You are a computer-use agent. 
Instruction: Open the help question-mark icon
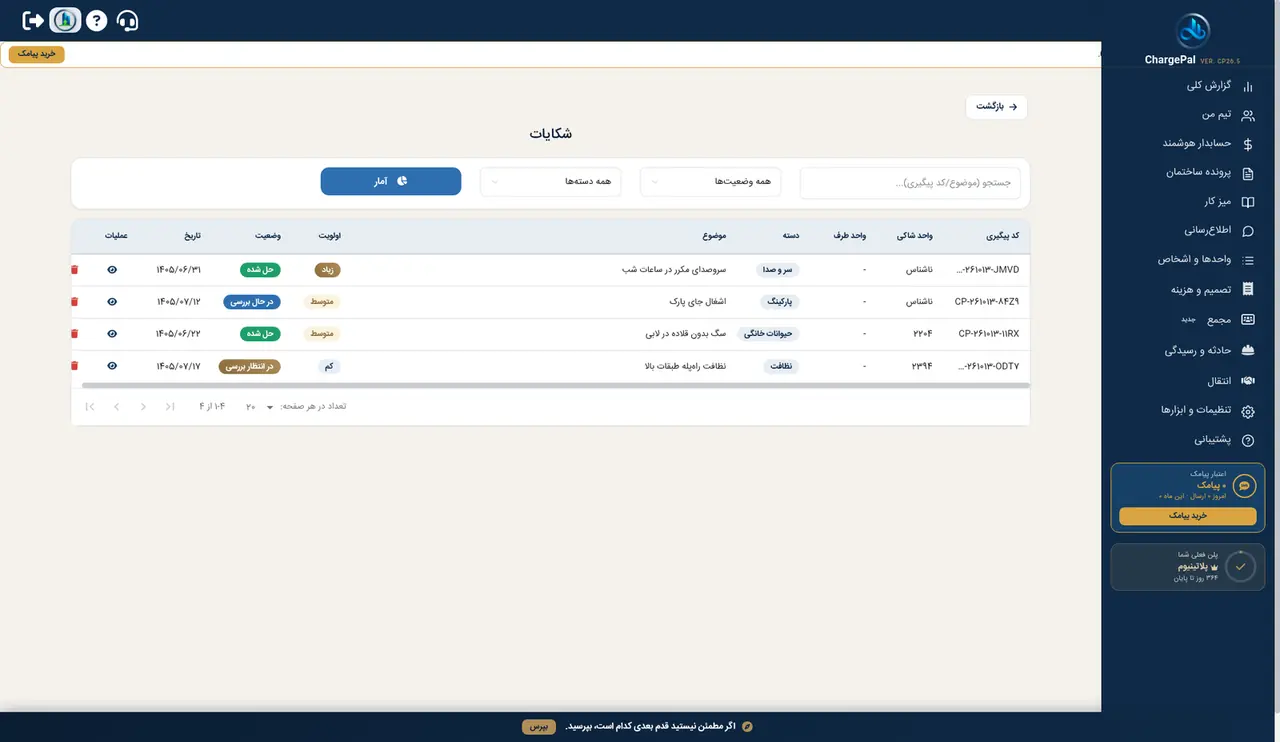point(96,20)
